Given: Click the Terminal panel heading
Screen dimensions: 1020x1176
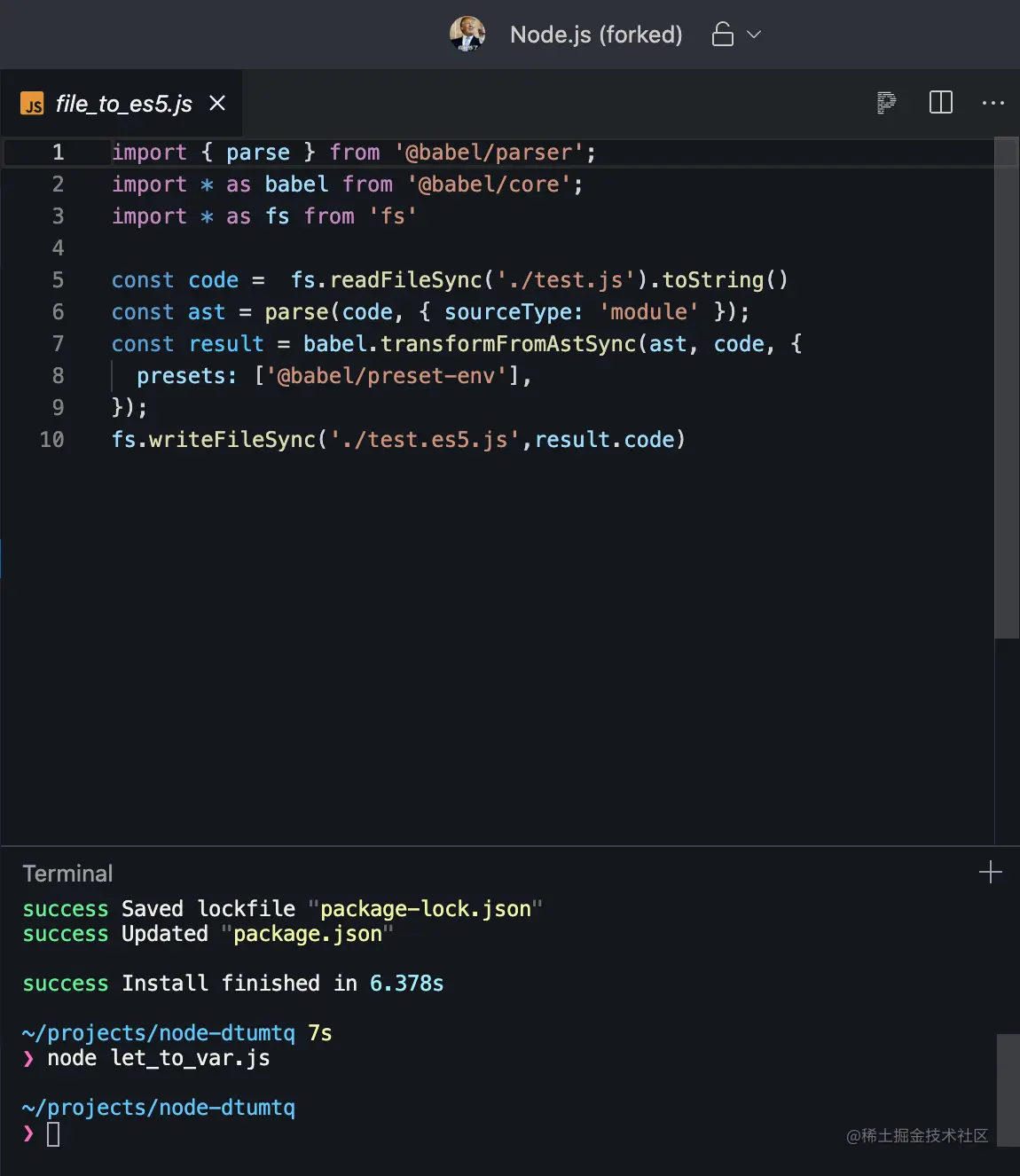Looking at the screenshot, I should 67,874.
